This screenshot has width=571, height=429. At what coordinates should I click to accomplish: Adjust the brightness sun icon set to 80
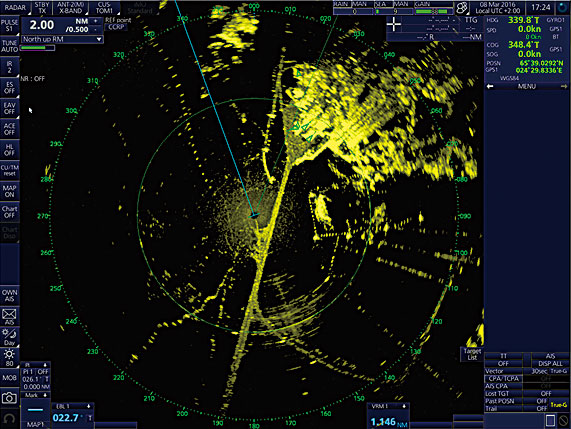pyautogui.click(x=9, y=357)
